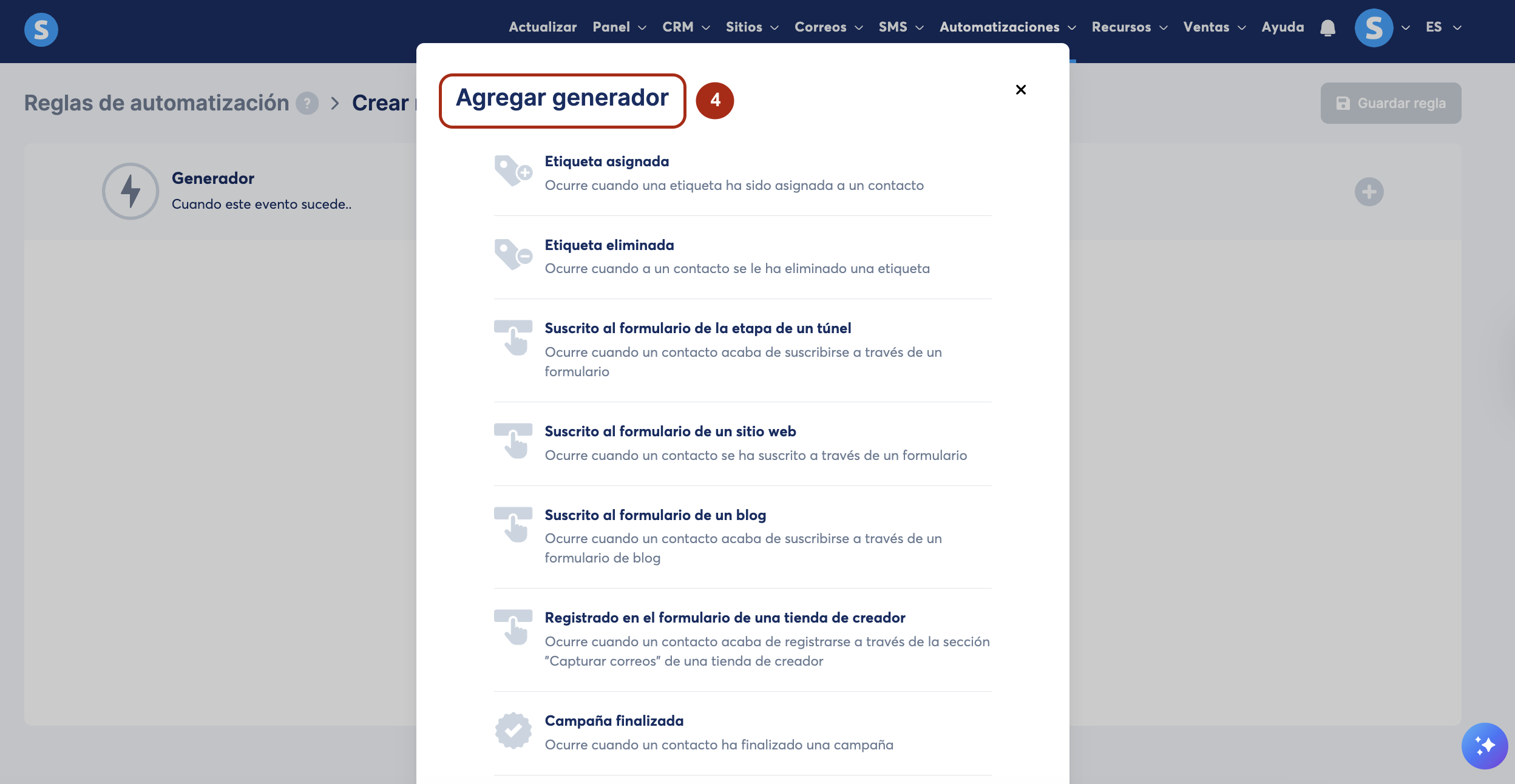Image resolution: width=1515 pixels, height=784 pixels.
Task: Click the blog form hand icon
Action: coord(513,524)
